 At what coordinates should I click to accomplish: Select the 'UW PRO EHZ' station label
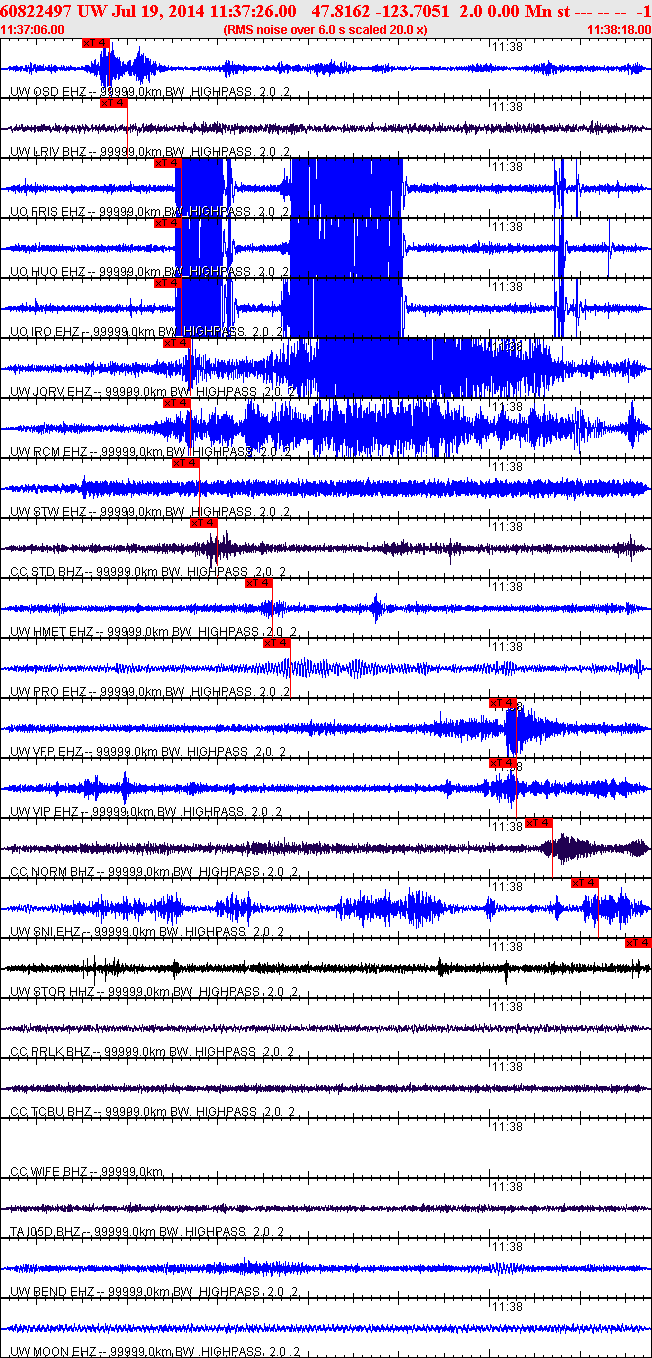click(x=48, y=692)
